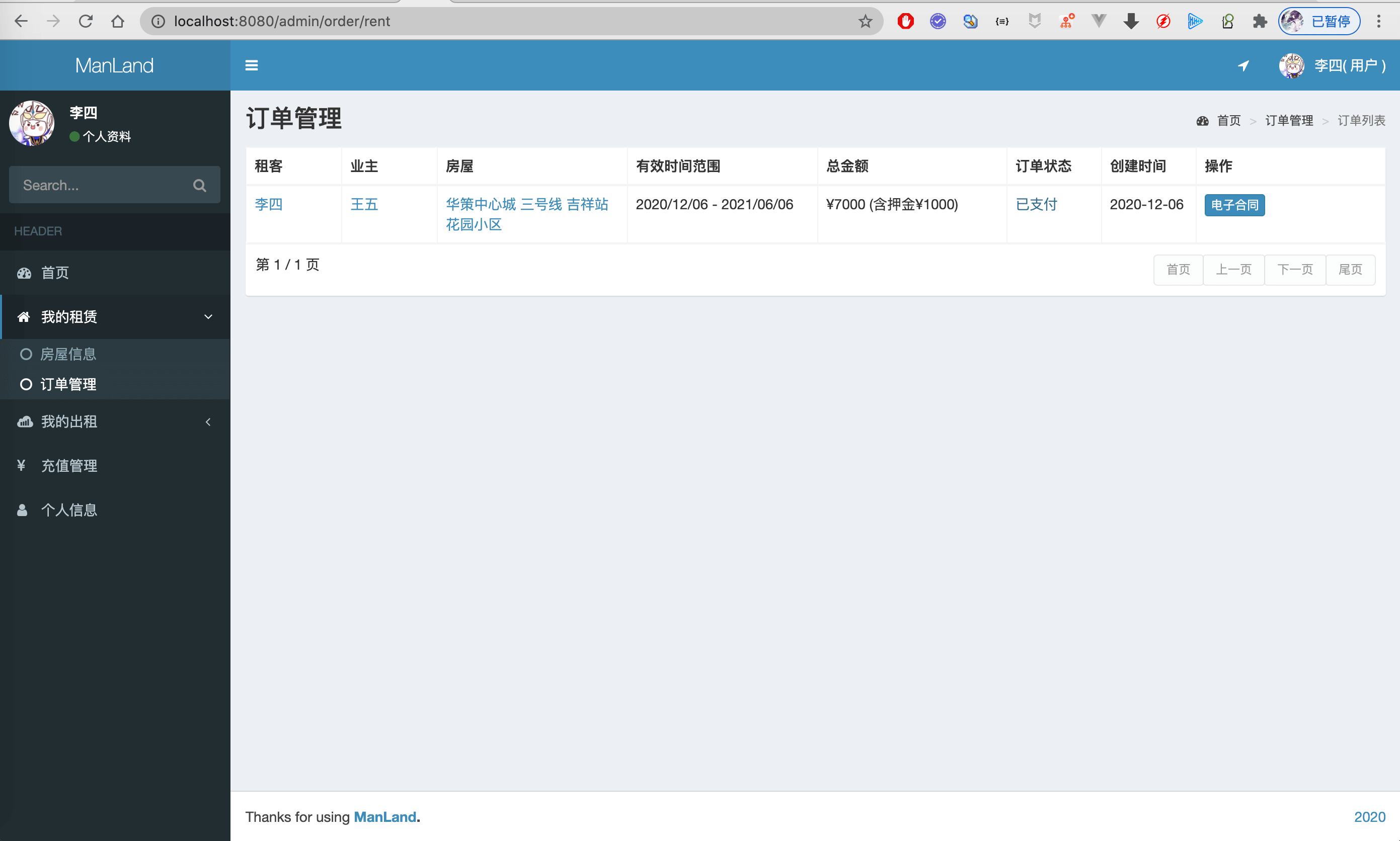The height and width of the screenshot is (841, 1400).
Task: Open the 李四(用户) account dropdown
Action: click(1332, 66)
